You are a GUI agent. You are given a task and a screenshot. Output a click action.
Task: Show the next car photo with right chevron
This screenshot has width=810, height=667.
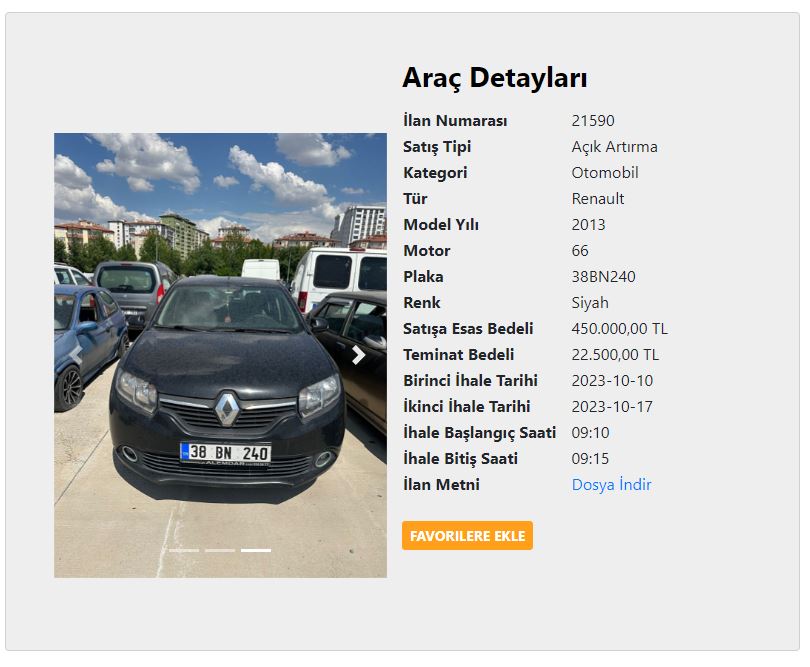(358, 355)
